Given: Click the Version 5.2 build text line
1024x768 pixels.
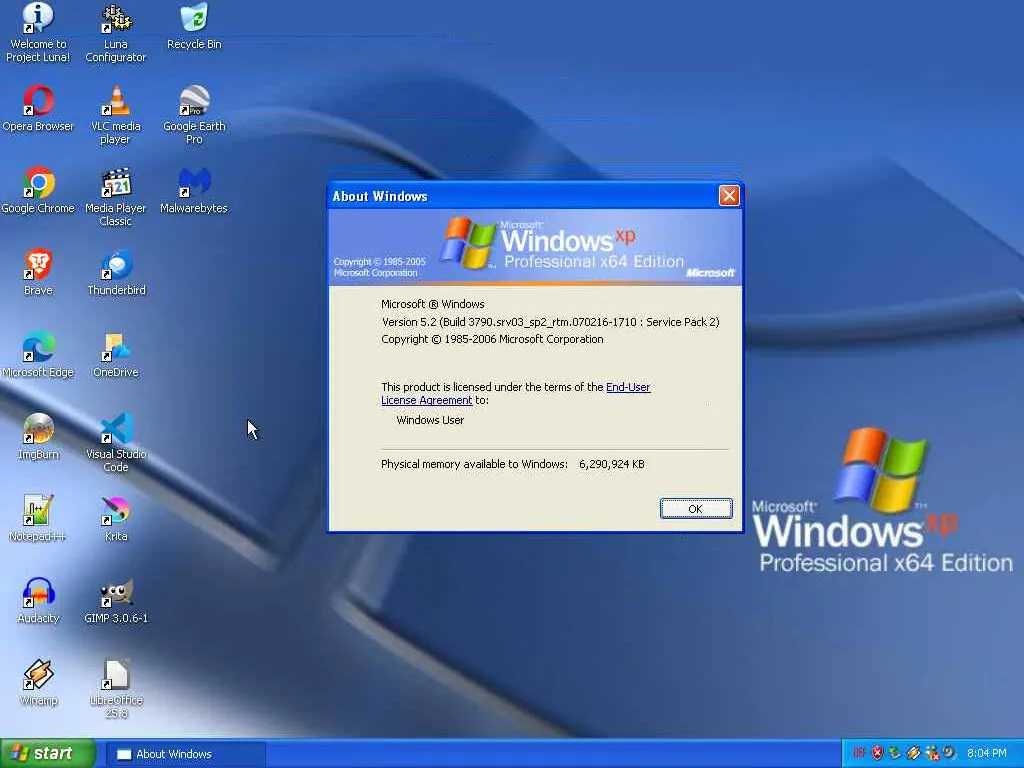Looking at the screenshot, I should pyautogui.click(x=551, y=322).
